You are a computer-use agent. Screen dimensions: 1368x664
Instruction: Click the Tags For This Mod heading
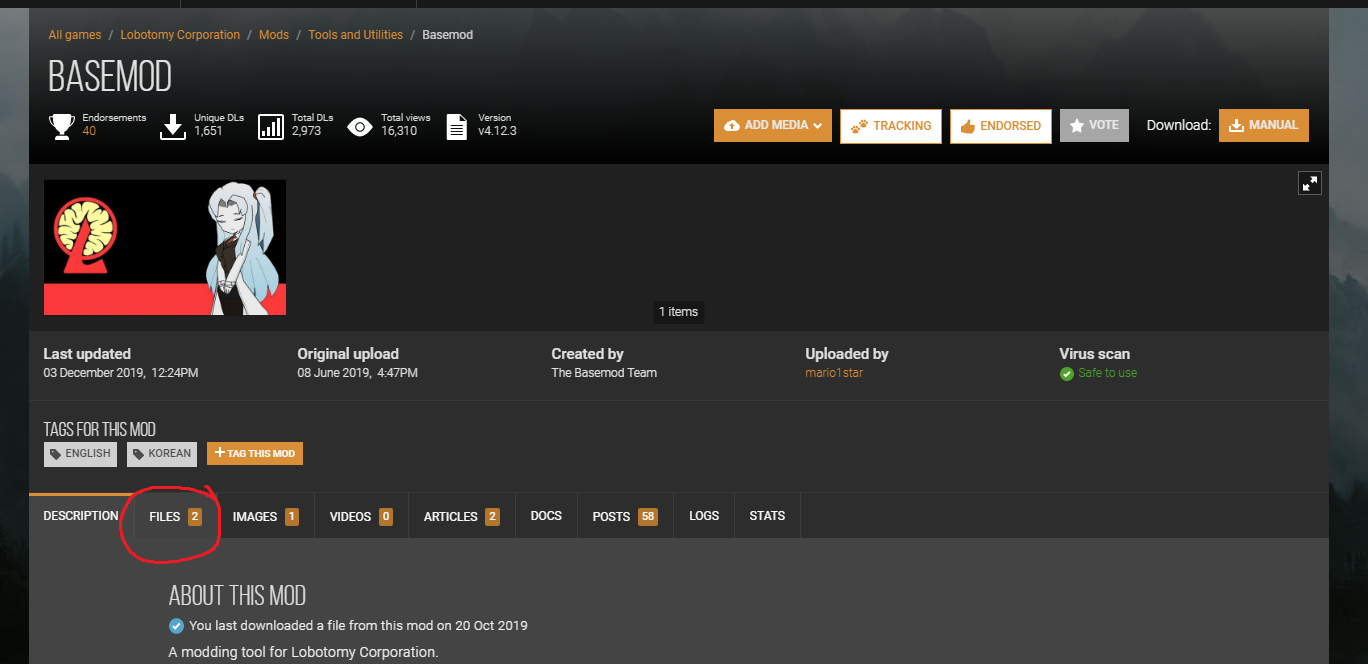100,429
